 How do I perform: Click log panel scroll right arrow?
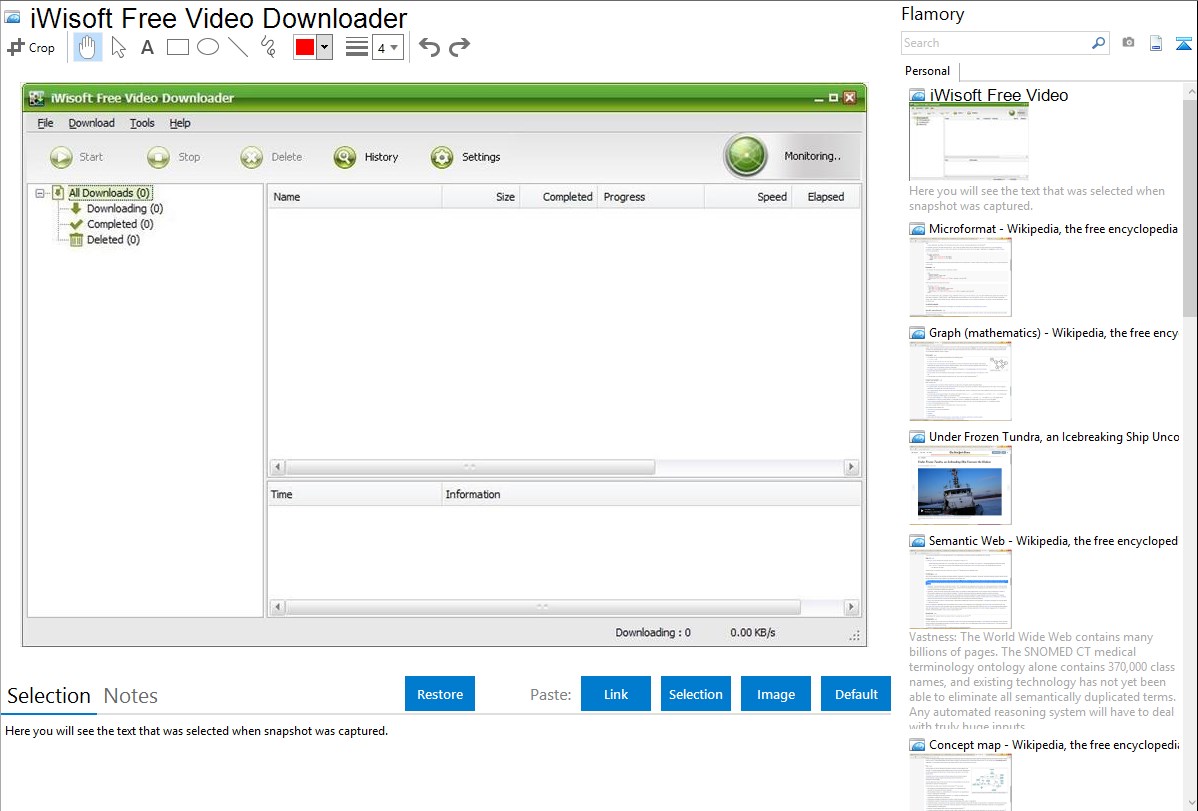point(851,607)
